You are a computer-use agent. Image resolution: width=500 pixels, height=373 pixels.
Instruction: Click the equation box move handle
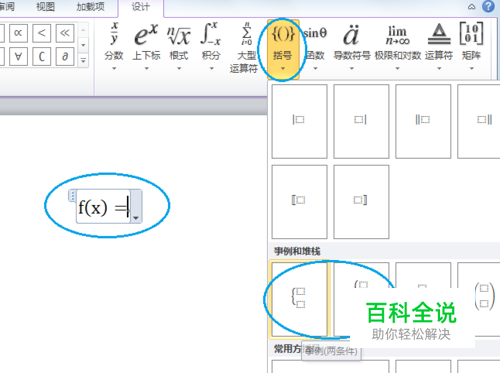(72, 196)
